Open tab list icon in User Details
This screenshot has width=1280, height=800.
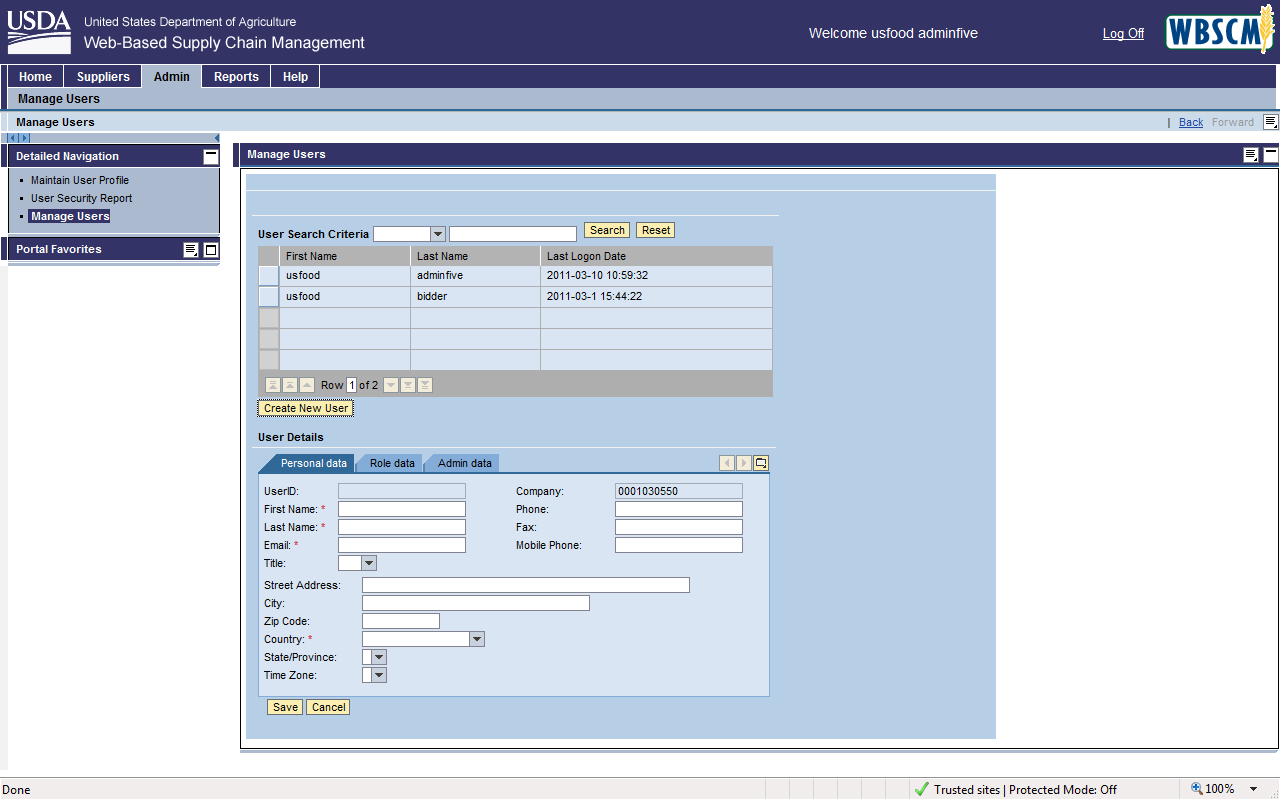tap(761, 463)
